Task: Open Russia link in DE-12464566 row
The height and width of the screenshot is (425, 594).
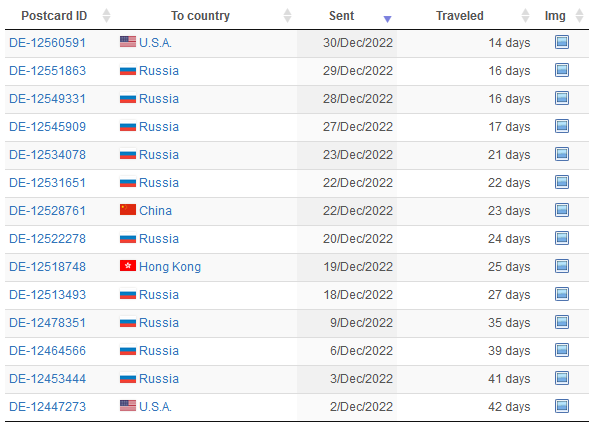Action: pos(159,351)
